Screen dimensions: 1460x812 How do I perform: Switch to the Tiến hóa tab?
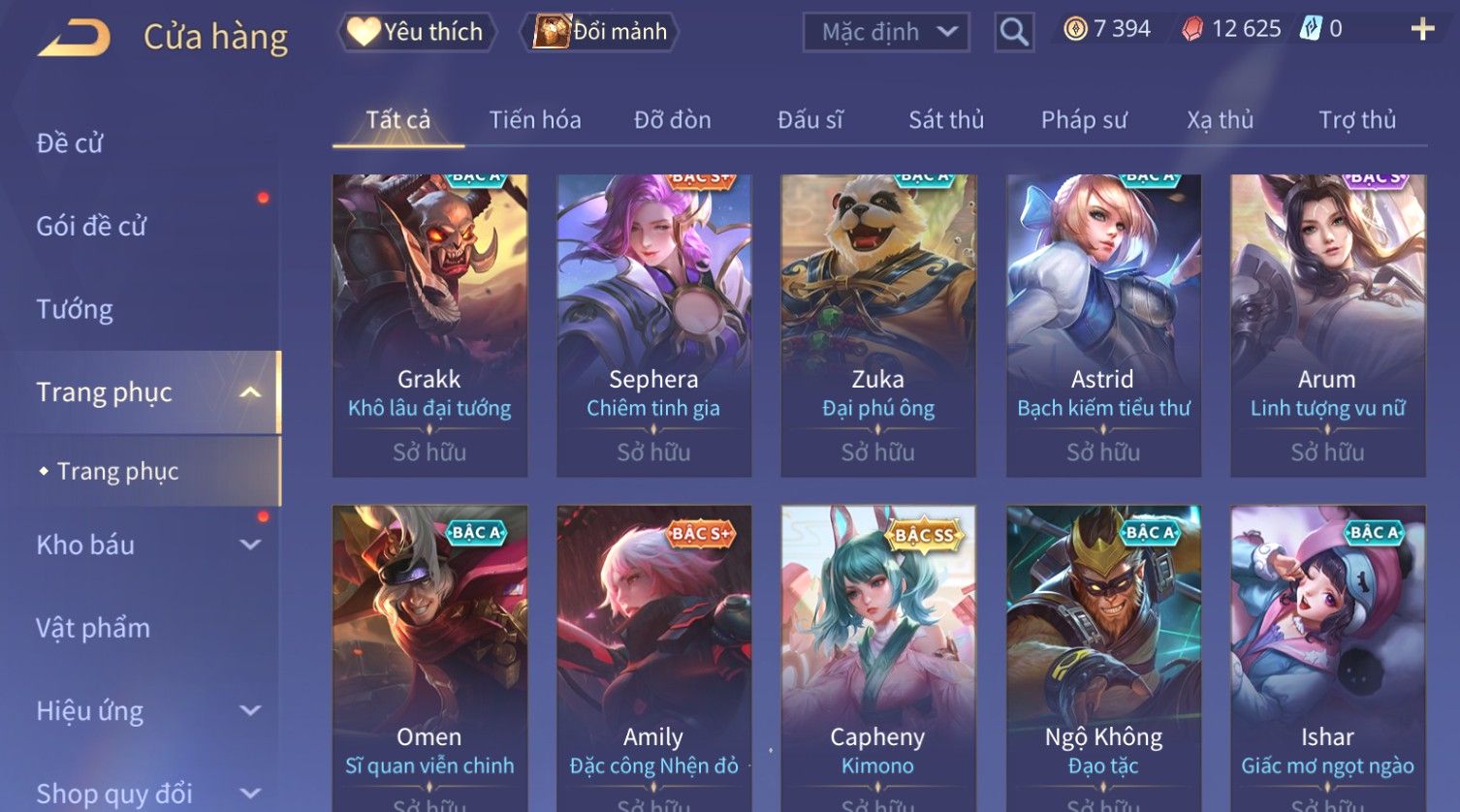tap(535, 120)
